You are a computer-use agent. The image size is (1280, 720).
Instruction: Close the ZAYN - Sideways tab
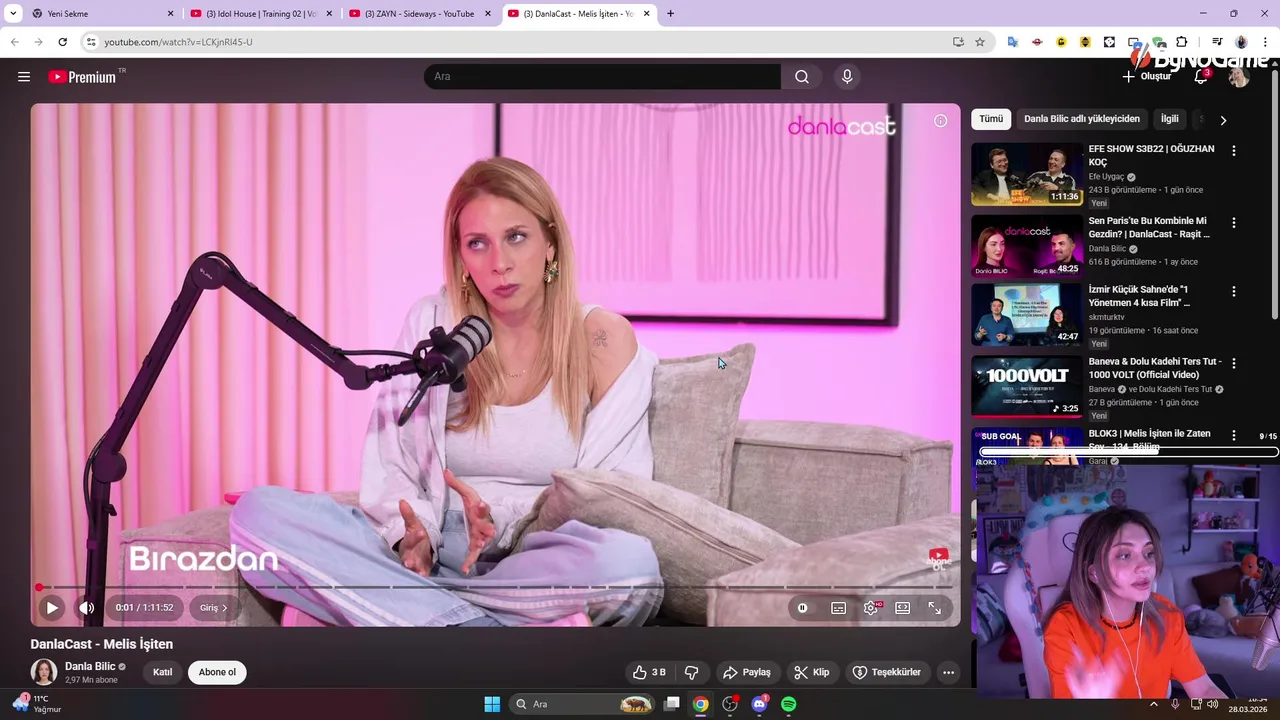point(488,14)
